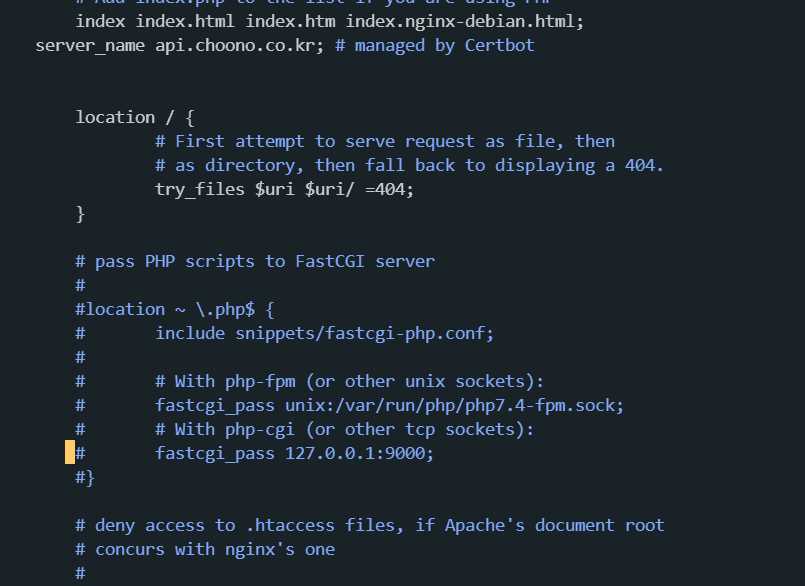The height and width of the screenshot is (586, 805).
Task: Place cursor on 'location / {' line
Action: pyautogui.click(x=136, y=118)
